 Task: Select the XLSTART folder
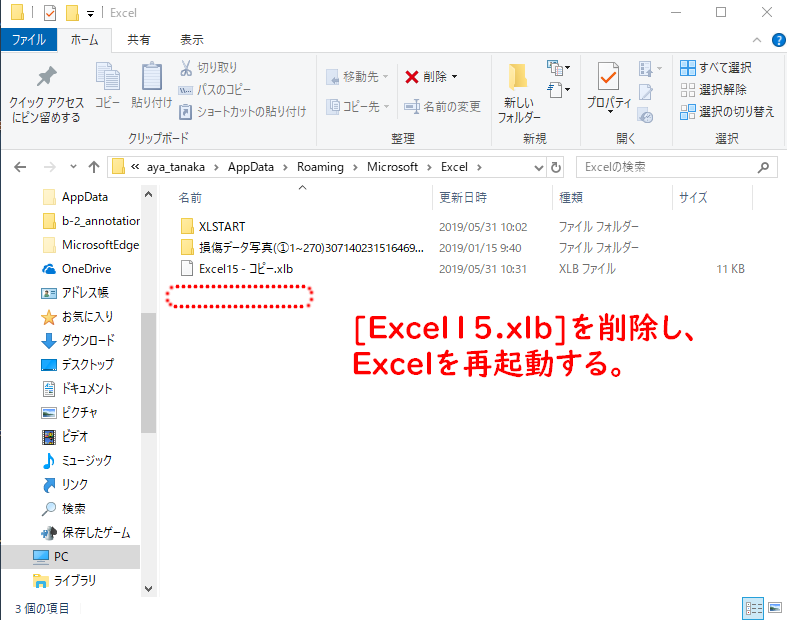213,227
